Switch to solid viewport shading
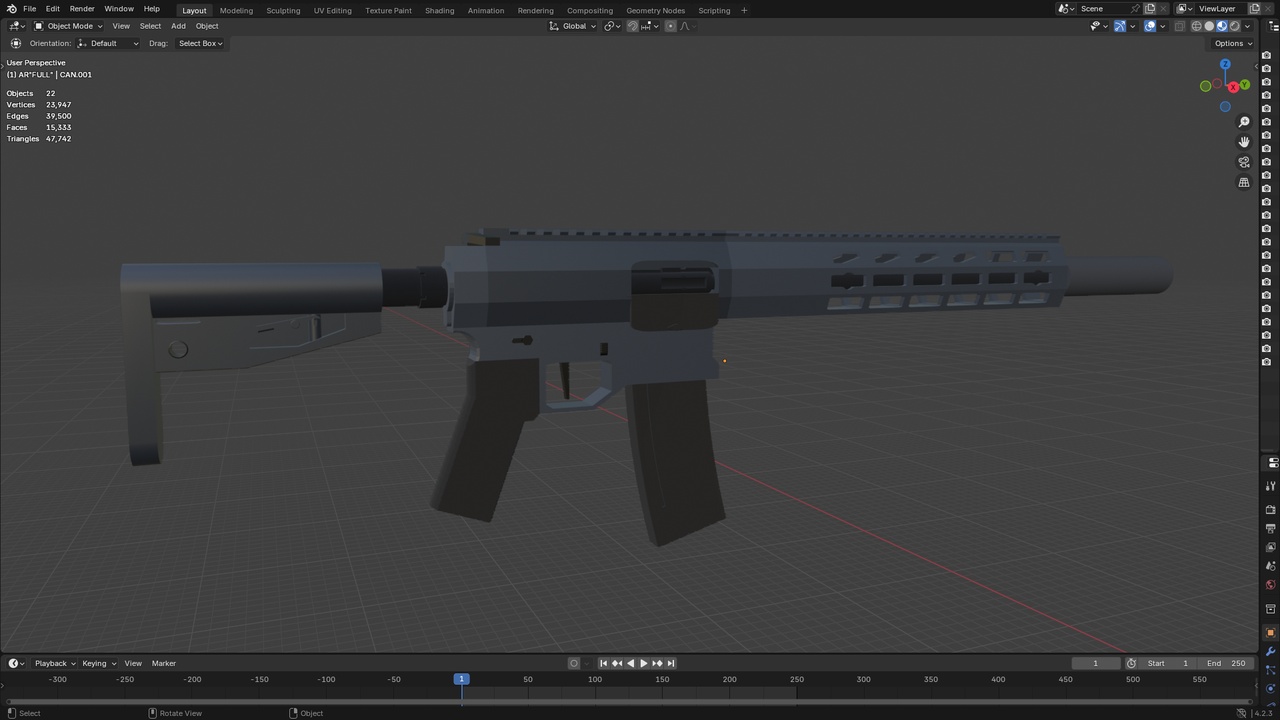This screenshot has height=720, width=1280. pos(1209,26)
